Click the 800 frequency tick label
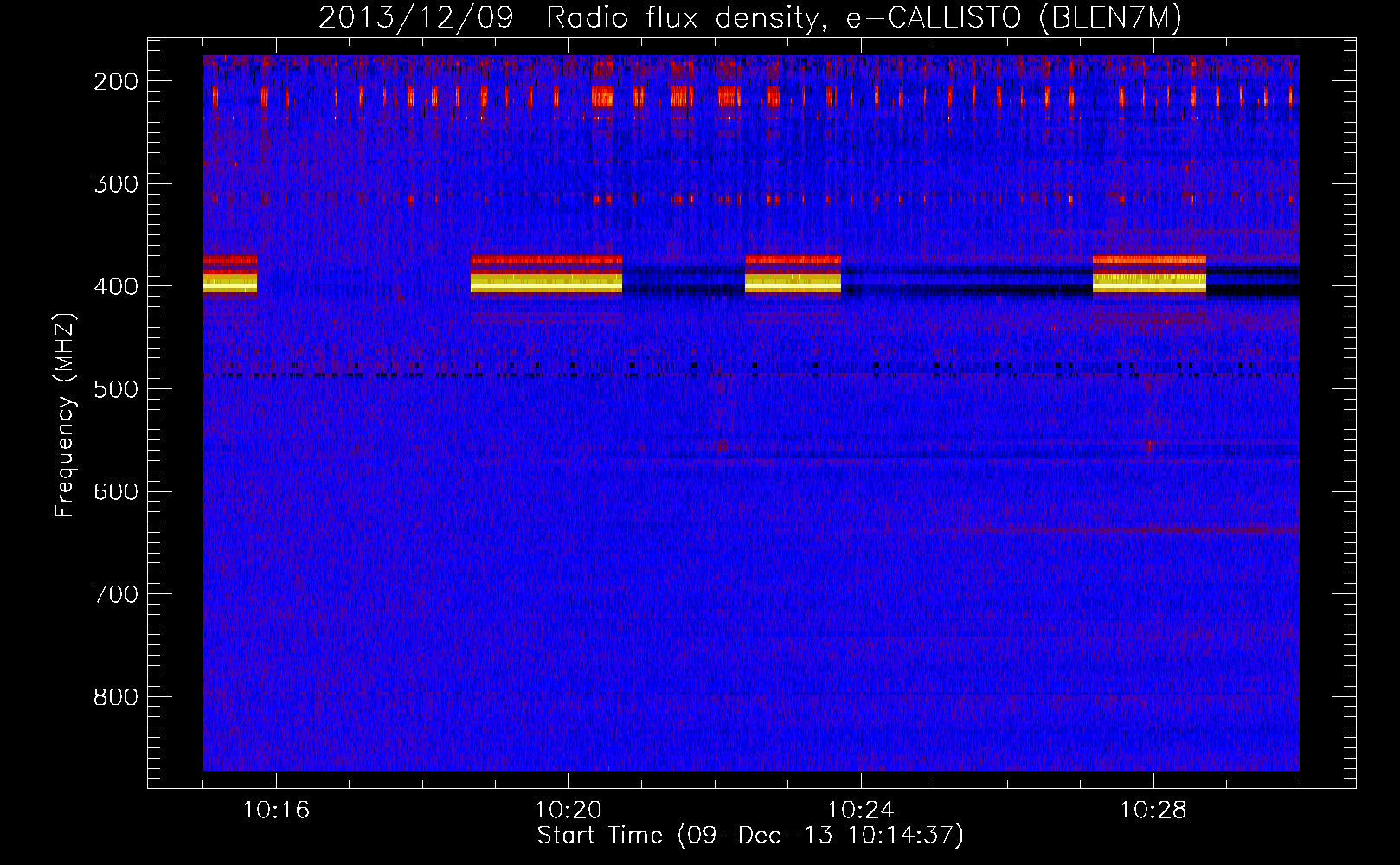Screen dimensions: 1400x865 click(x=116, y=697)
